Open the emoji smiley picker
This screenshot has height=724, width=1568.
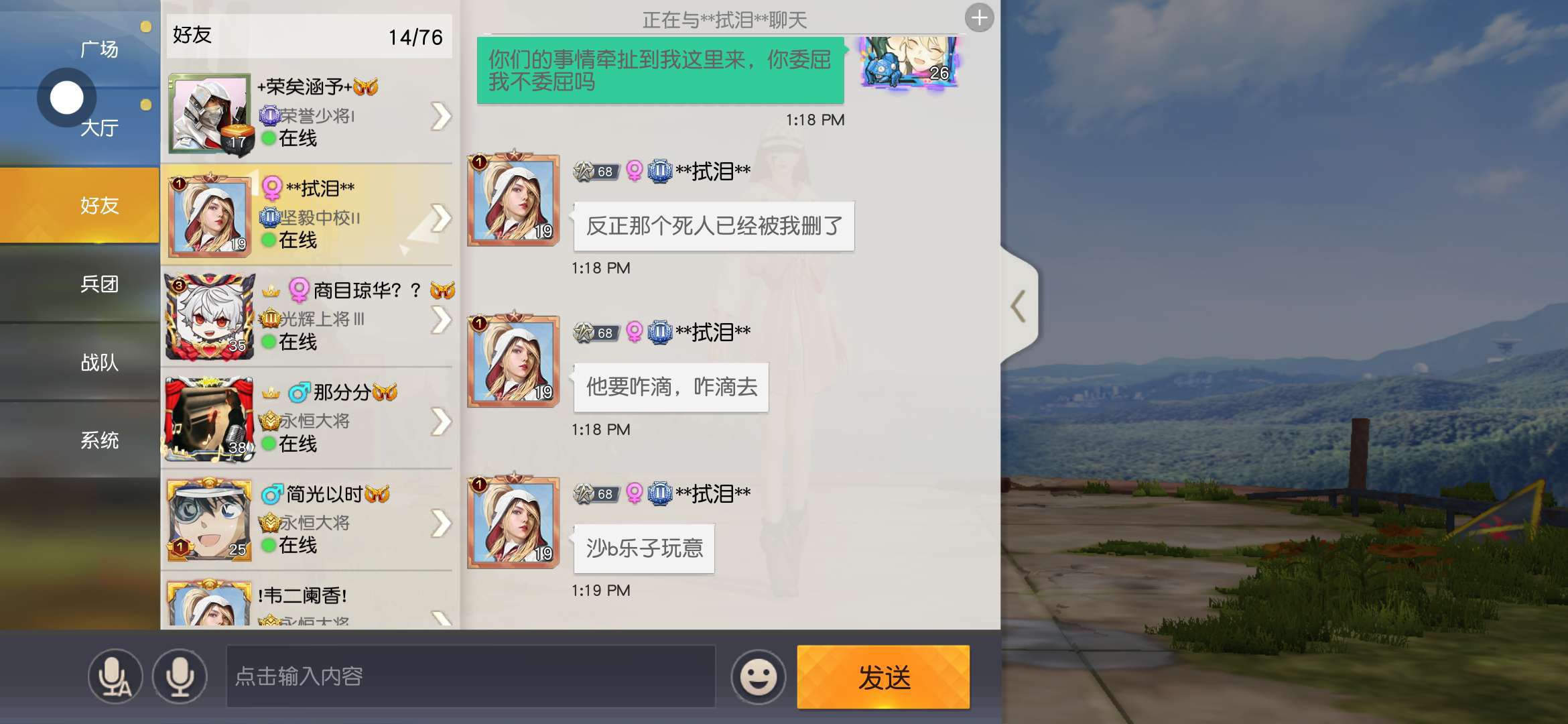pyautogui.click(x=758, y=676)
